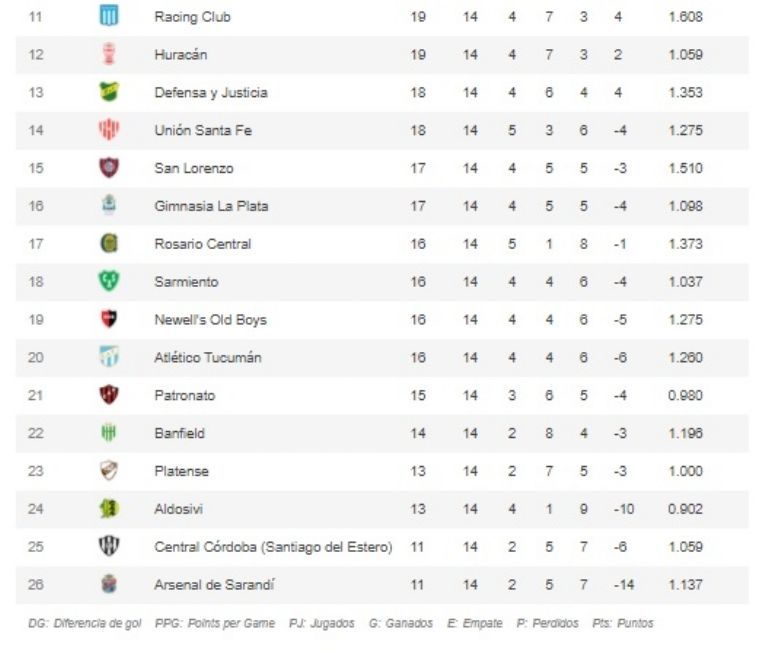Open the San Lorenzo crest icon
768x651 pixels.
(109, 168)
